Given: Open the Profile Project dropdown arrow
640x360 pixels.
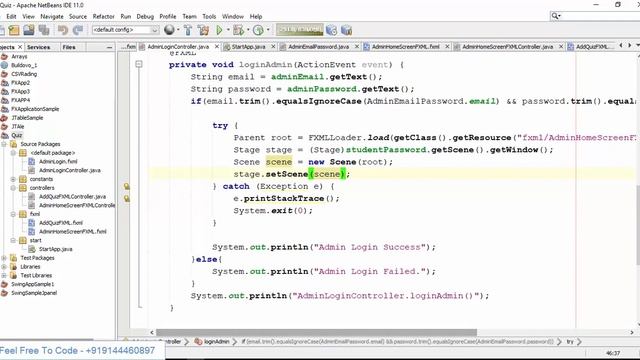Looking at the screenshot, I should 268,30.
